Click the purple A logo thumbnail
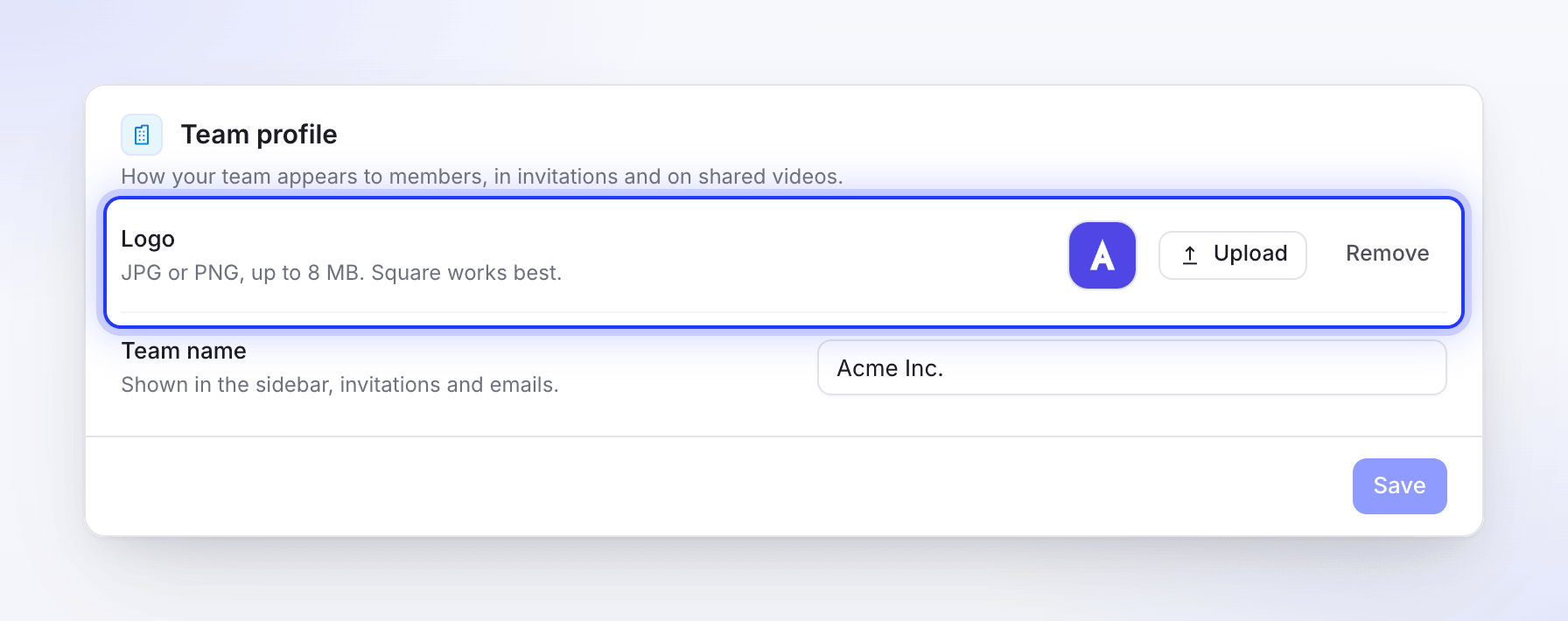 pos(1102,255)
